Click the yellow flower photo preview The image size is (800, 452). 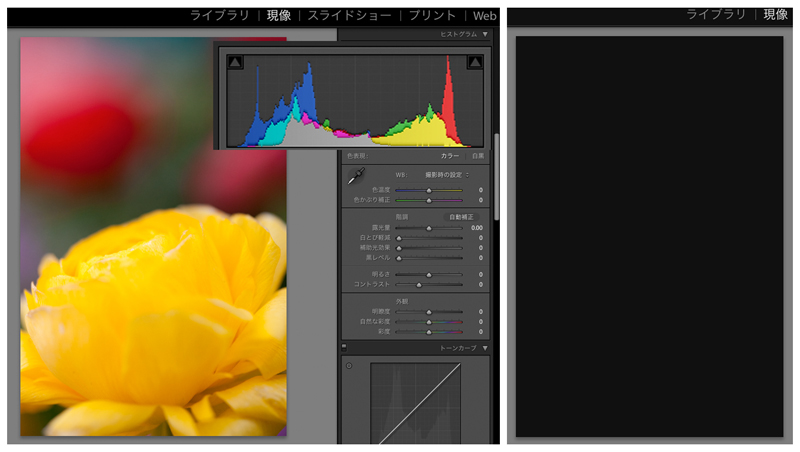[x=153, y=236]
